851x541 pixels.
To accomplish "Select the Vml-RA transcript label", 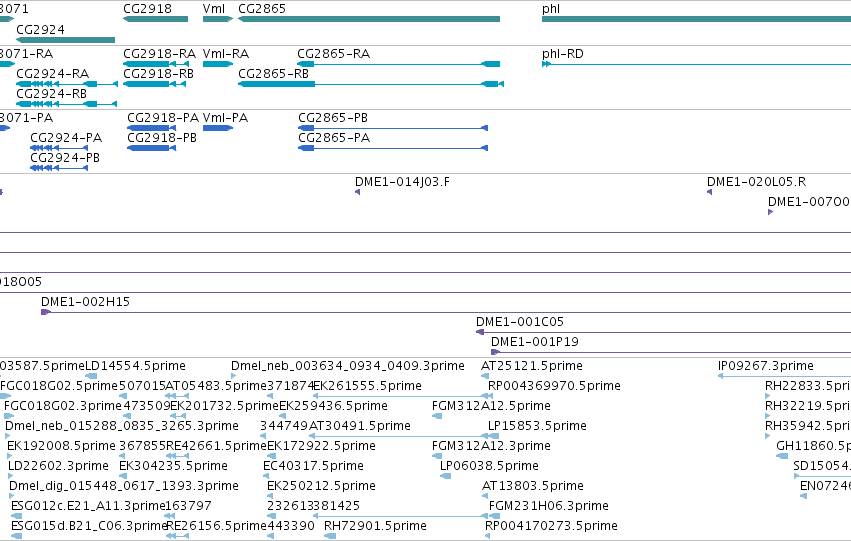I will tap(226, 54).
